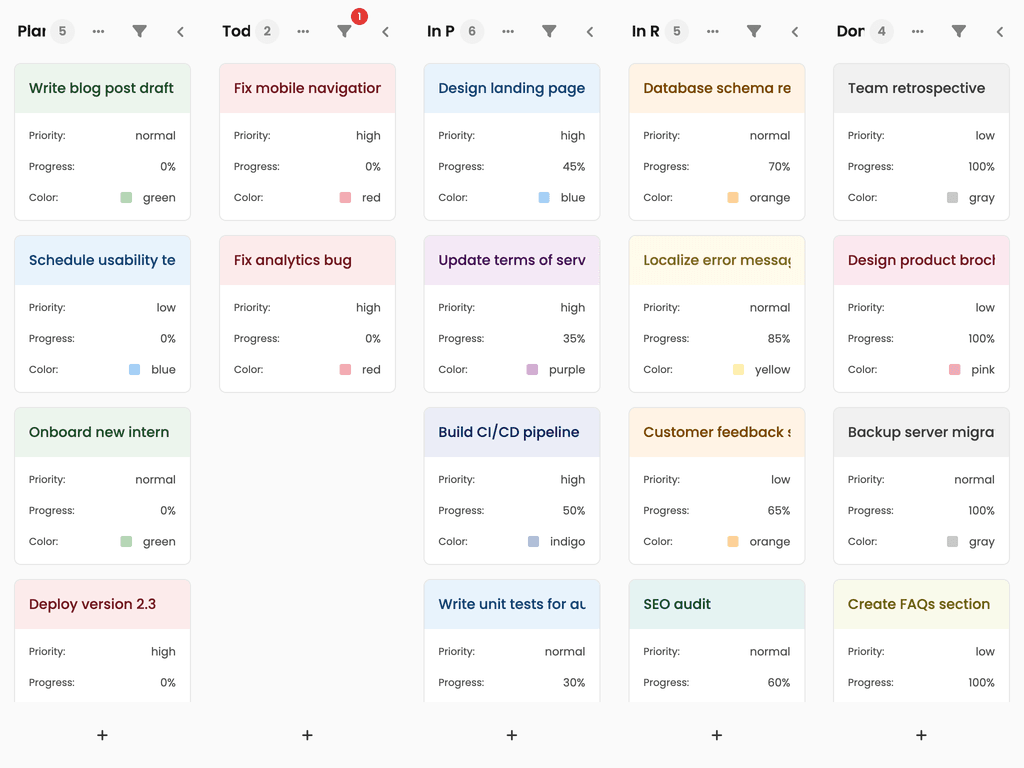Collapse the In P column
The height and width of the screenshot is (768, 1024).
[590, 31]
